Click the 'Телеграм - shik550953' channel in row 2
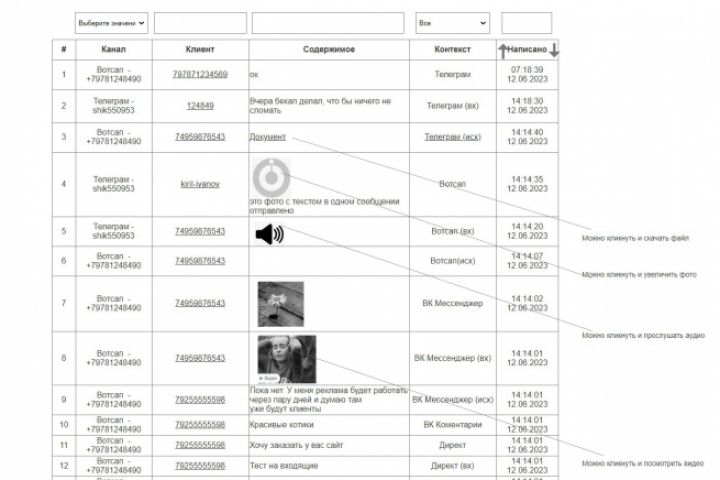Viewport: 720px width, 480px height. tap(113, 106)
